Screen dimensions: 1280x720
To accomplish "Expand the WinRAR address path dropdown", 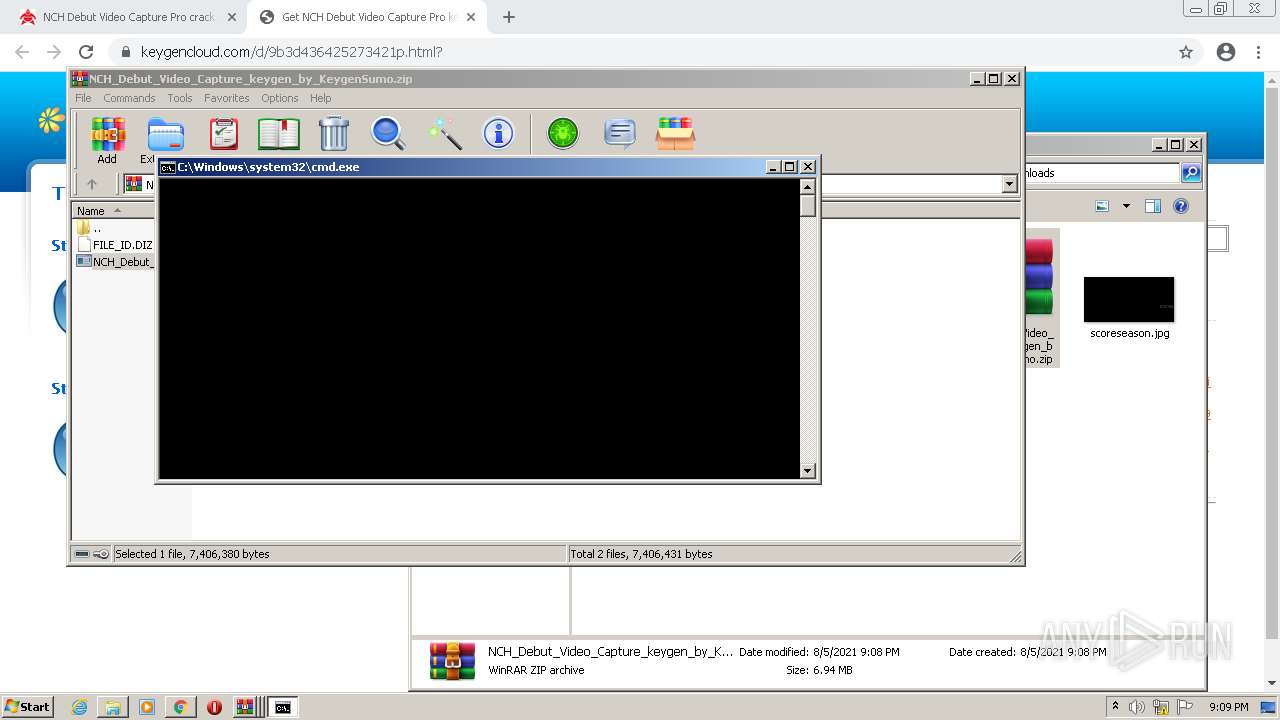I will pyautogui.click(x=1009, y=184).
